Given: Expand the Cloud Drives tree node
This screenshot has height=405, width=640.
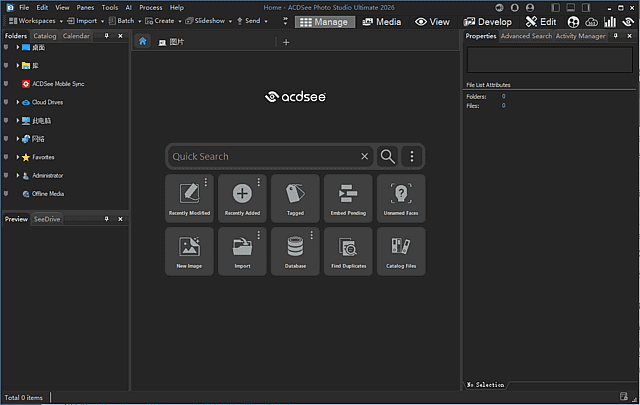Looking at the screenshot, I should [x=18, y=102].
